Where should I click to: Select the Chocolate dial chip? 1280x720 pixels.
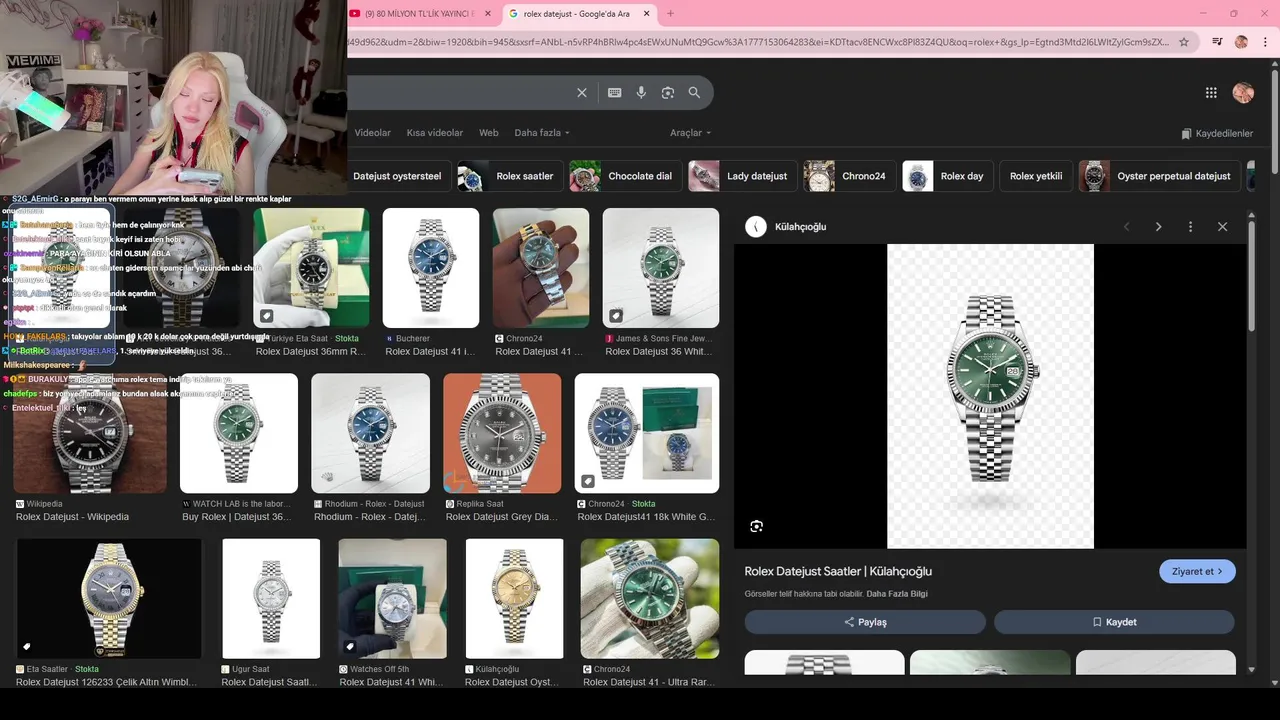[625, 176]
